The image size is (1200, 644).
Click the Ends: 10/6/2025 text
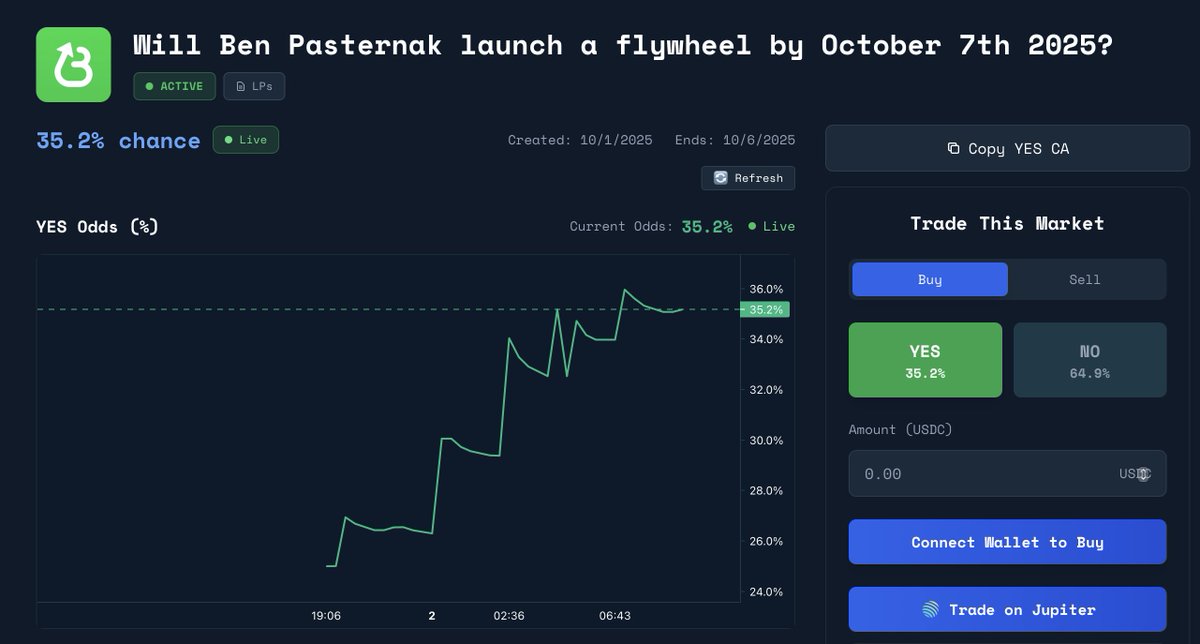(x=735, y=140)
